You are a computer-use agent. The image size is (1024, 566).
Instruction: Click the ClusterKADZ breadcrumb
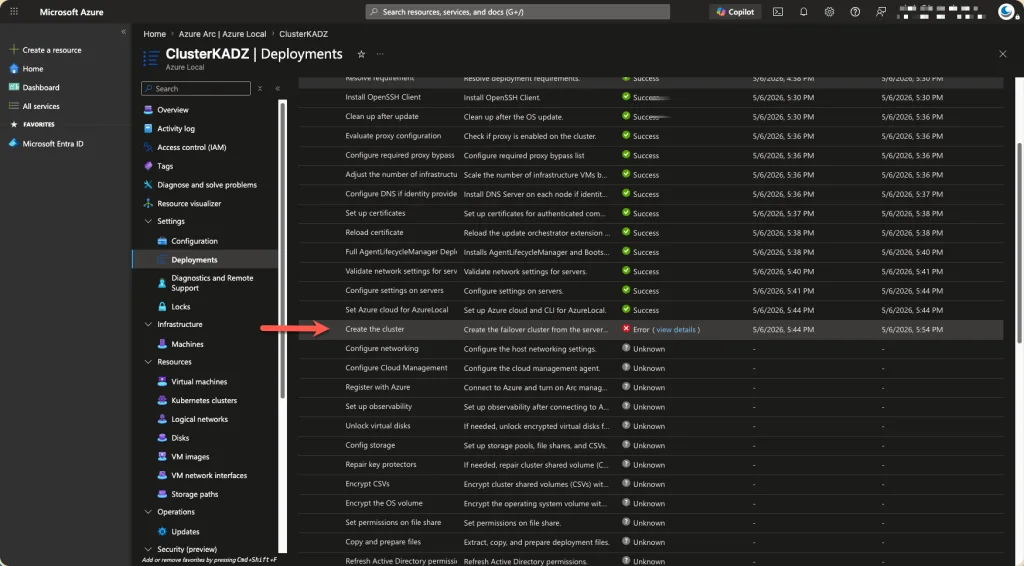304,34
